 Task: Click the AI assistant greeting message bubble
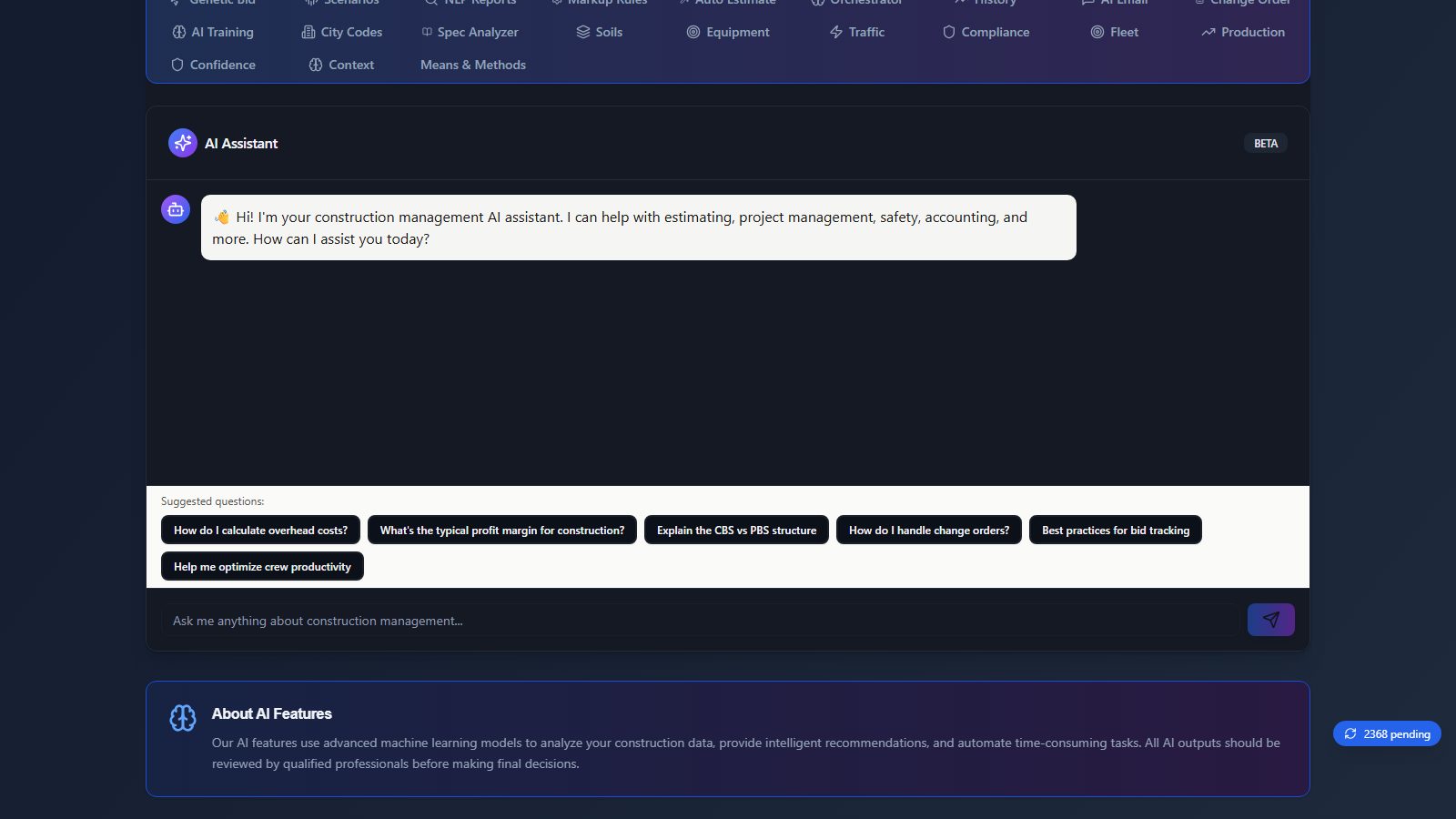pos(639,227)
